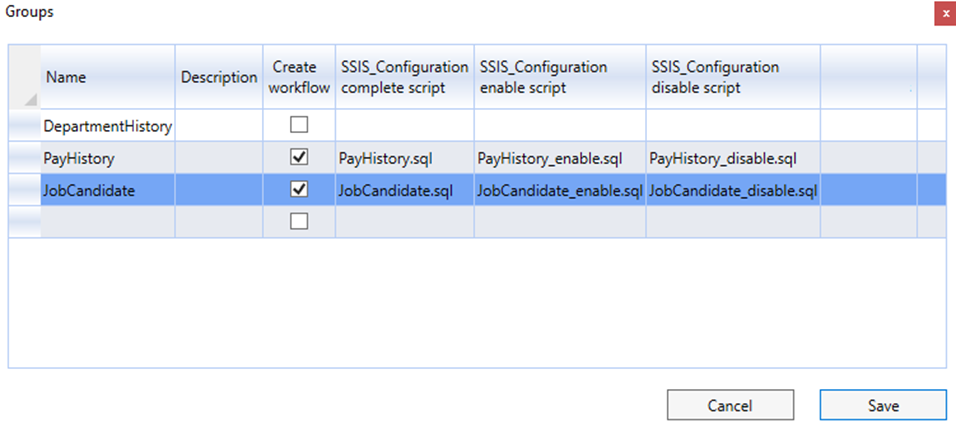Click SSIS_Configuration enable script header
The image size is (956, 428).
[560, 77]
